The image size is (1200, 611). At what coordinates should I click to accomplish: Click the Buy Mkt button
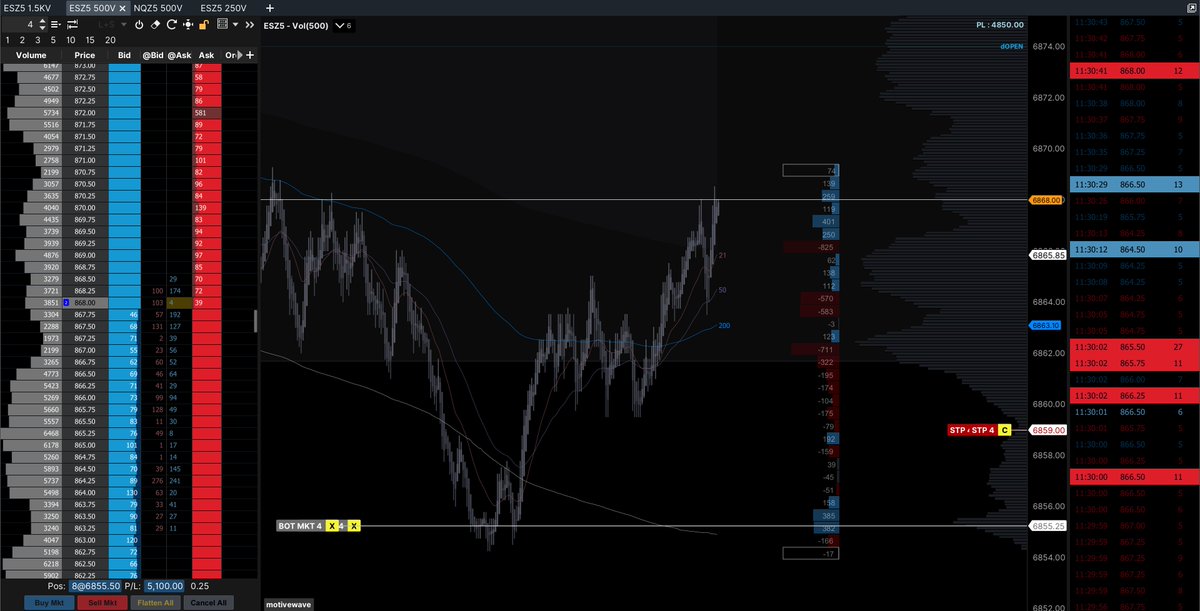coord(47,603)
